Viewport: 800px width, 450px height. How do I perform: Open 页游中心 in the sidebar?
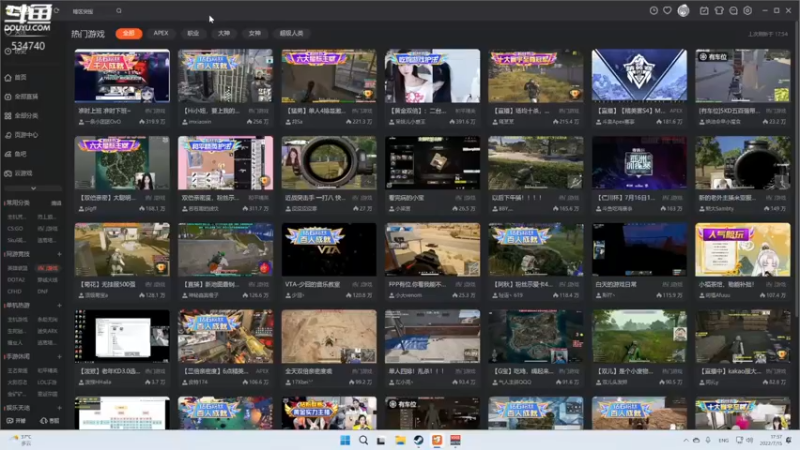[21, 135]
